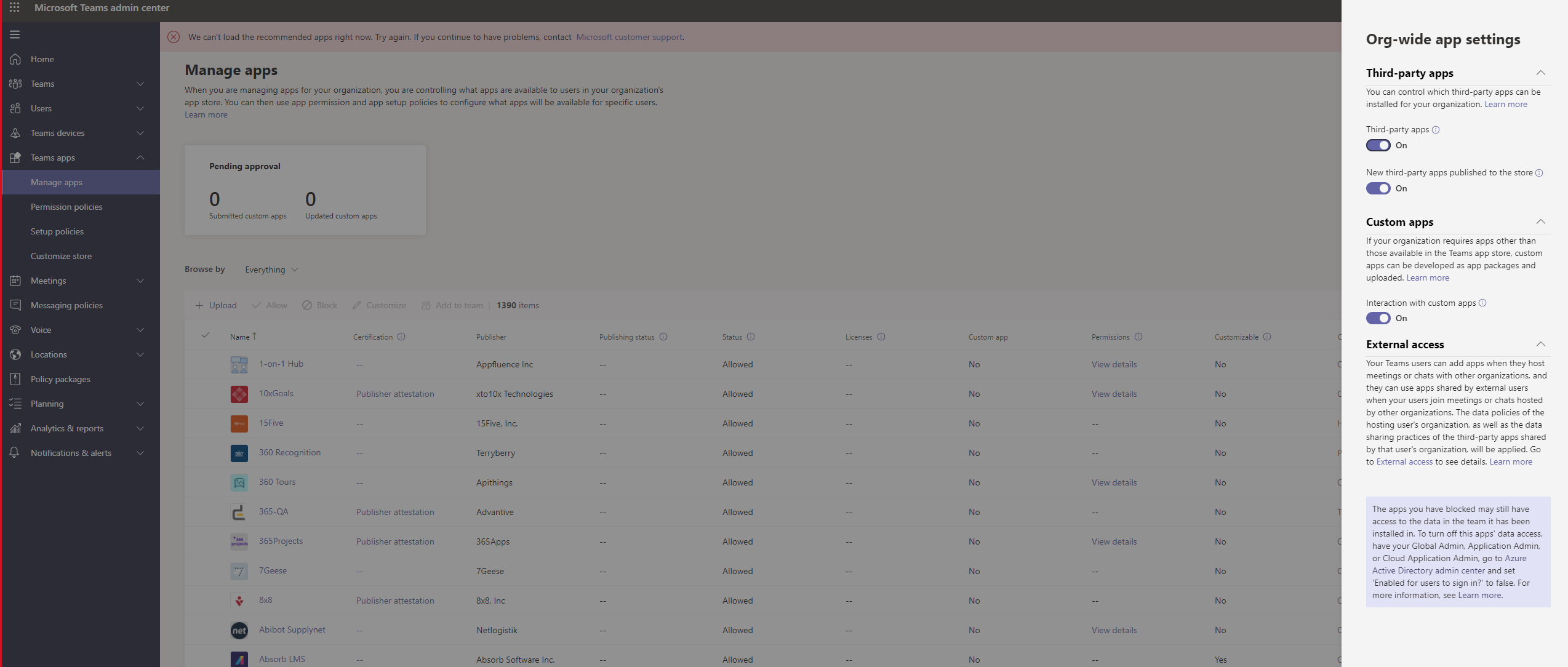
Task: Open Publisher attestation for 365-QA
Action: [x=395, y=512]
